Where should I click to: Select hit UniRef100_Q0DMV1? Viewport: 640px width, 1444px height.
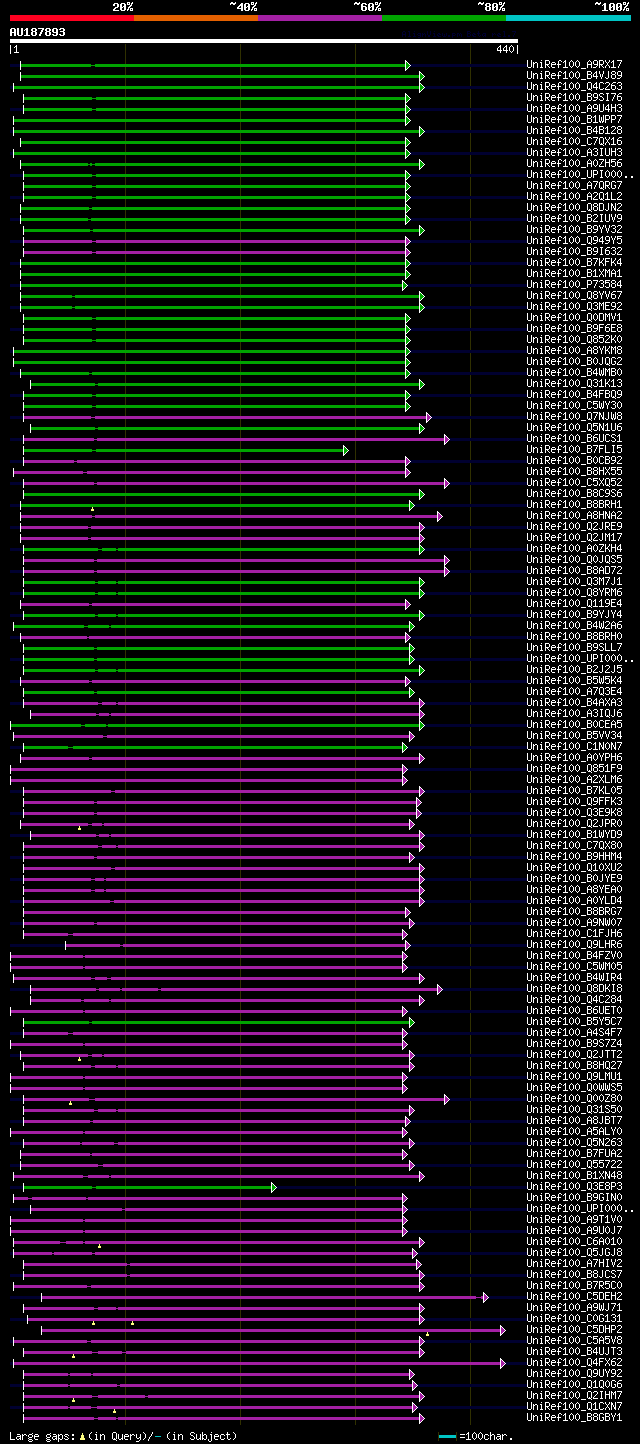574,318
